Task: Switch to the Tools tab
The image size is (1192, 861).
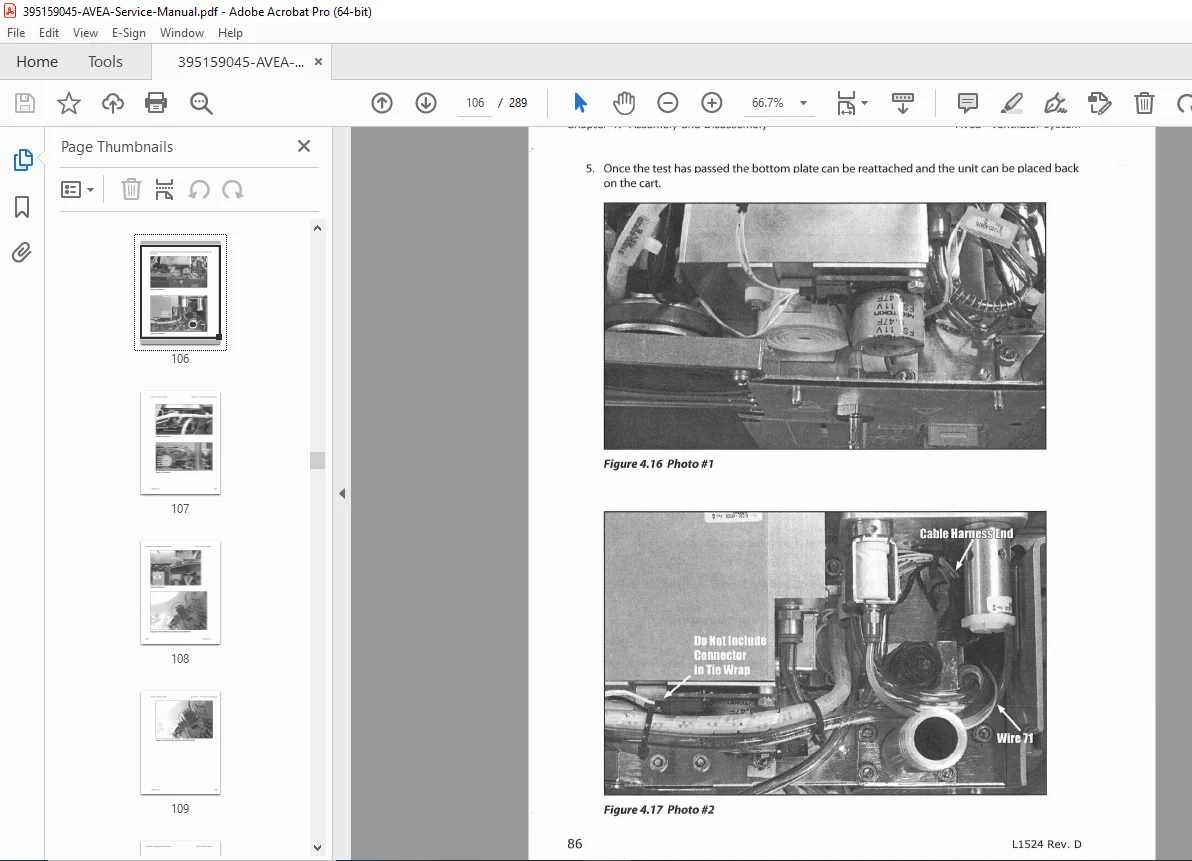Action: click(105, 62)
